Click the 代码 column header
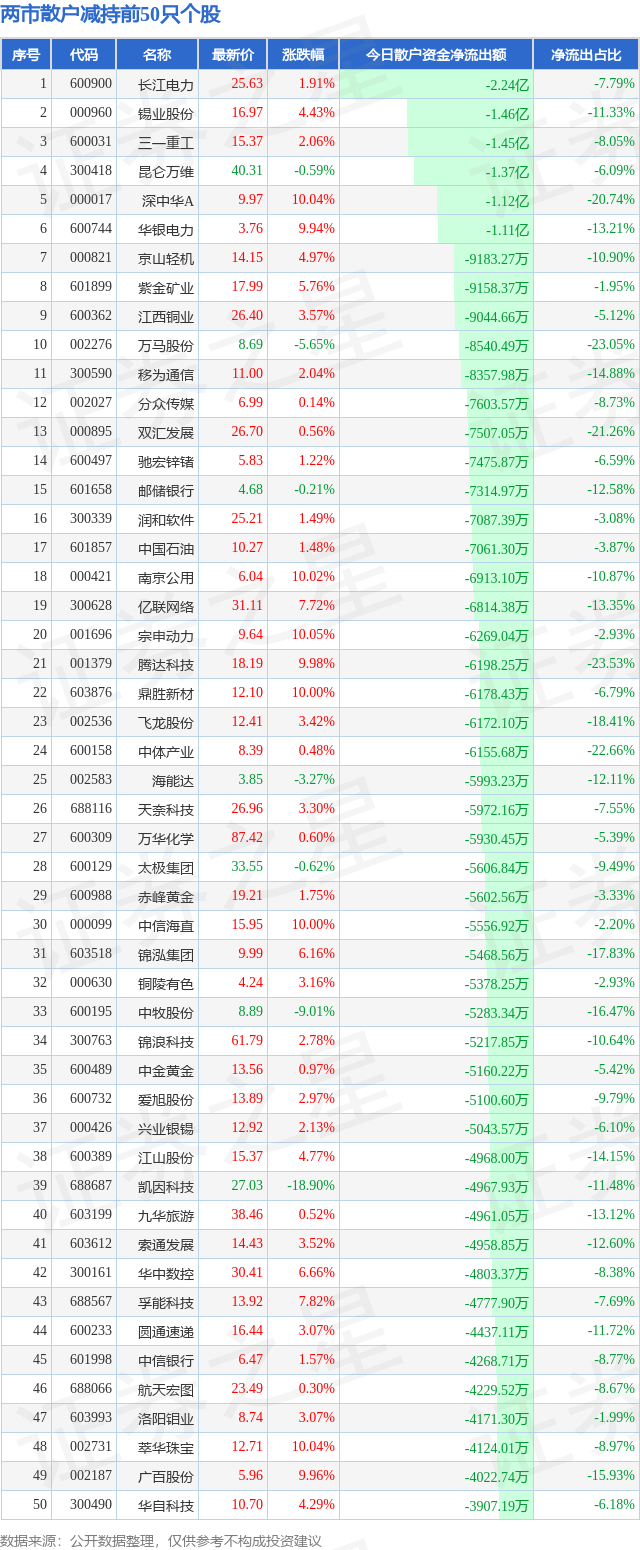Screen dimensions: 640x1550 coord(84,55)
